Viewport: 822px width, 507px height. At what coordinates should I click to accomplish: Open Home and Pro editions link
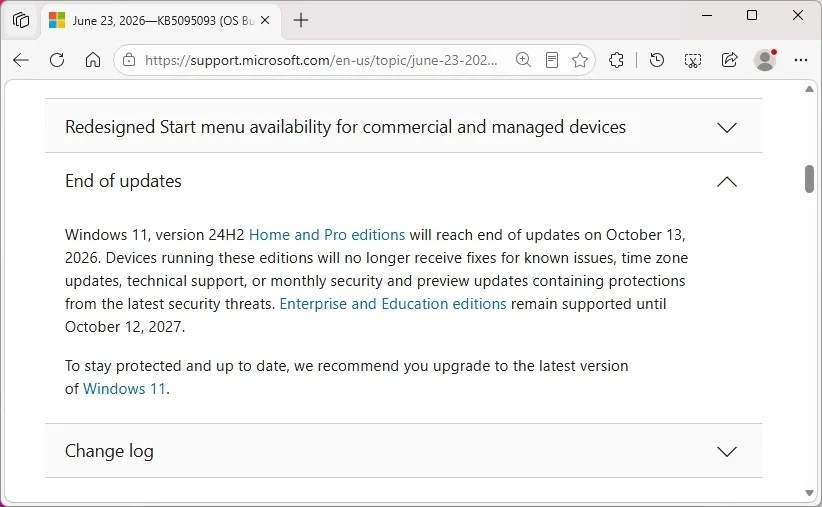[327, 235]
